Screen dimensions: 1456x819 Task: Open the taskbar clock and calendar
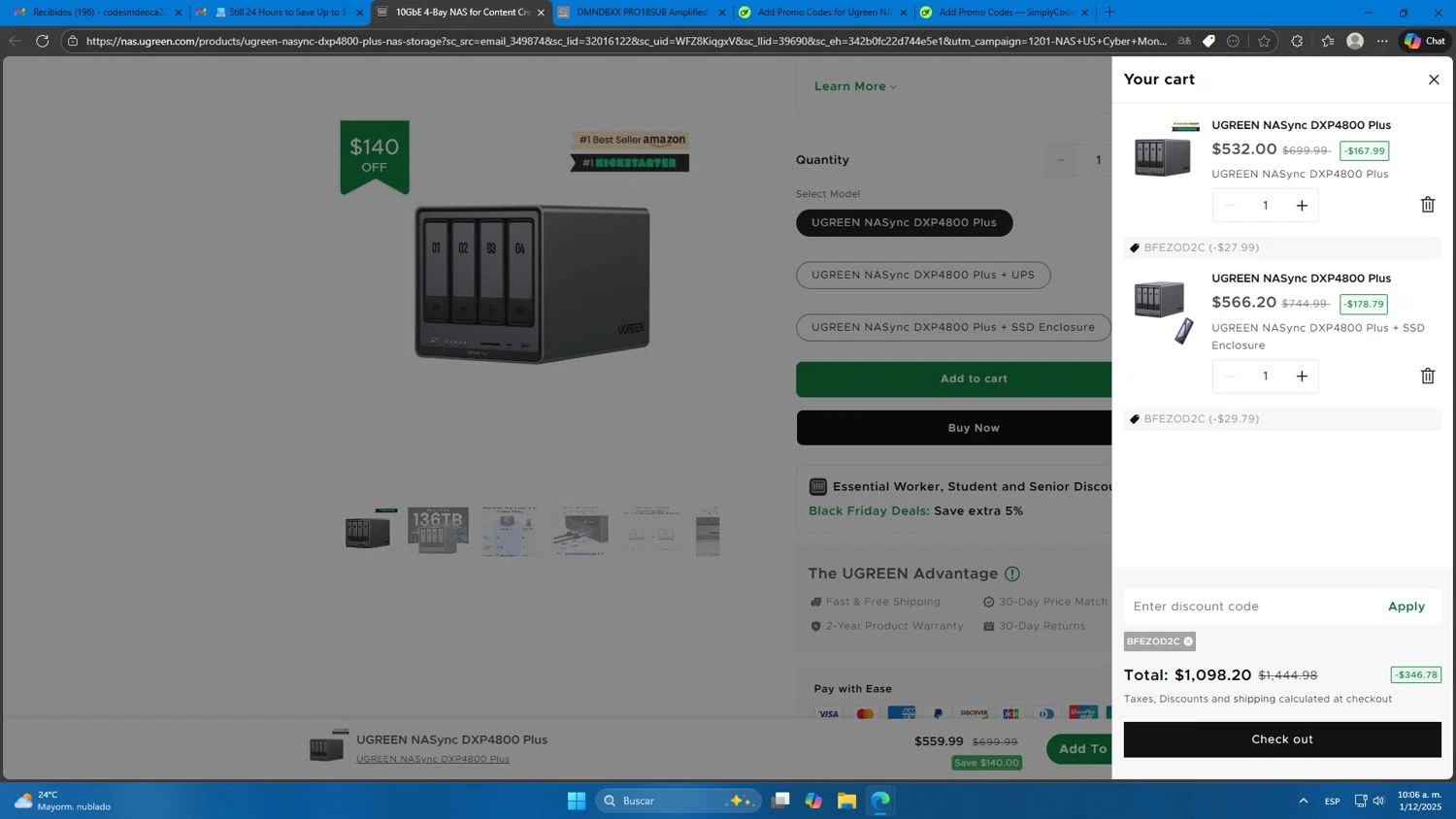[1419, 801]
